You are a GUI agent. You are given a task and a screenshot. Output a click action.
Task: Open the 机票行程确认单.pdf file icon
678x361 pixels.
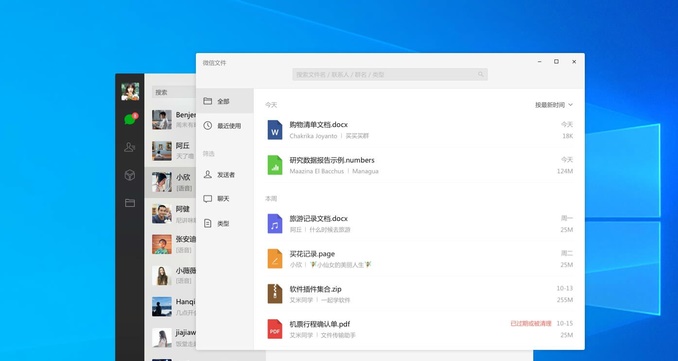(275, 329)
